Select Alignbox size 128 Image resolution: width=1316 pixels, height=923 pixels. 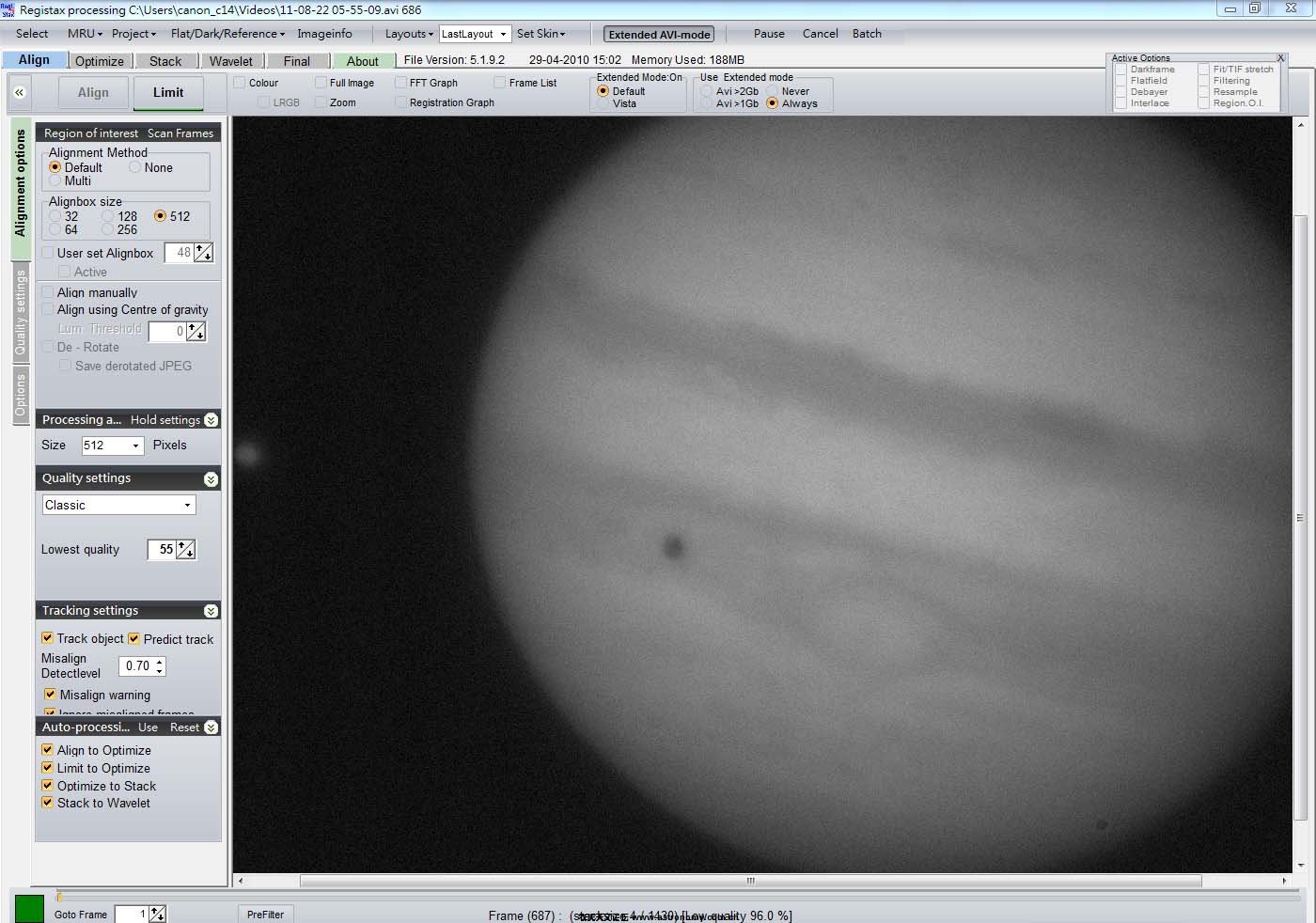coord(108,216)
